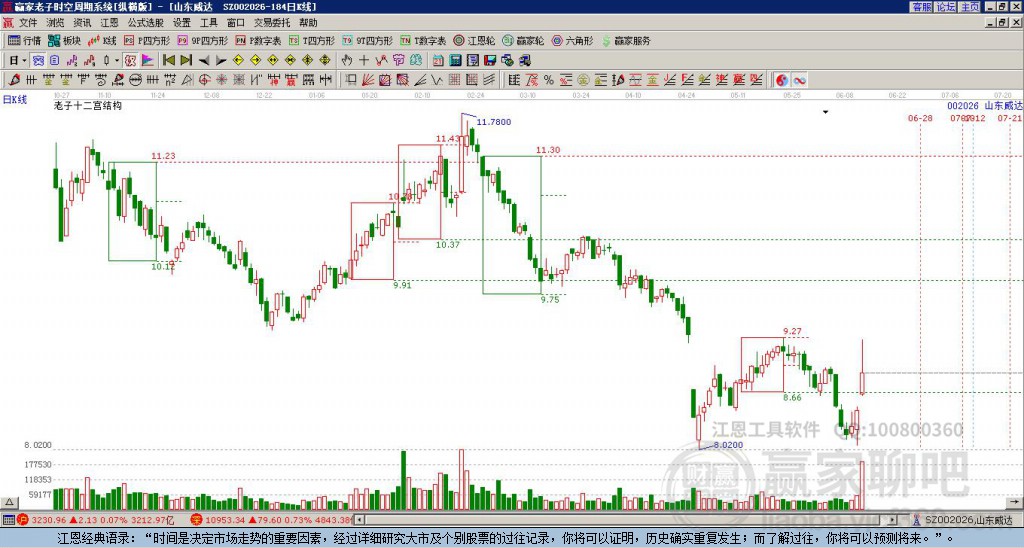Open the calculator icon

(x=455, y=61)
